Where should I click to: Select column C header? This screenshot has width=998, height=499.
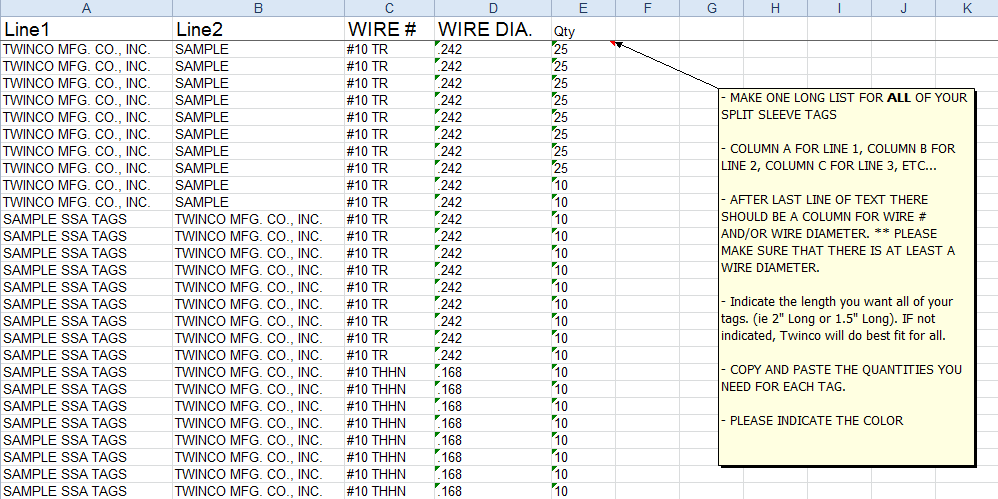tap(390, 8)
